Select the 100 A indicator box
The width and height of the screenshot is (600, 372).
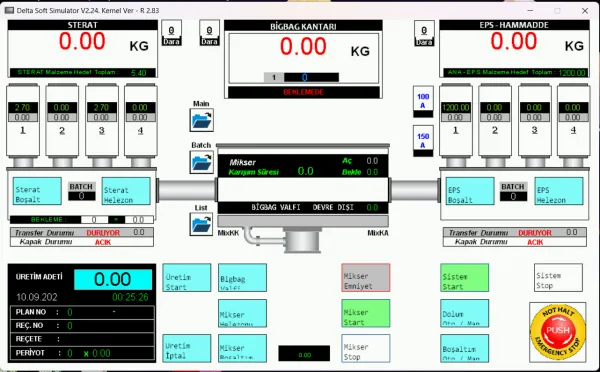point(423,101)
